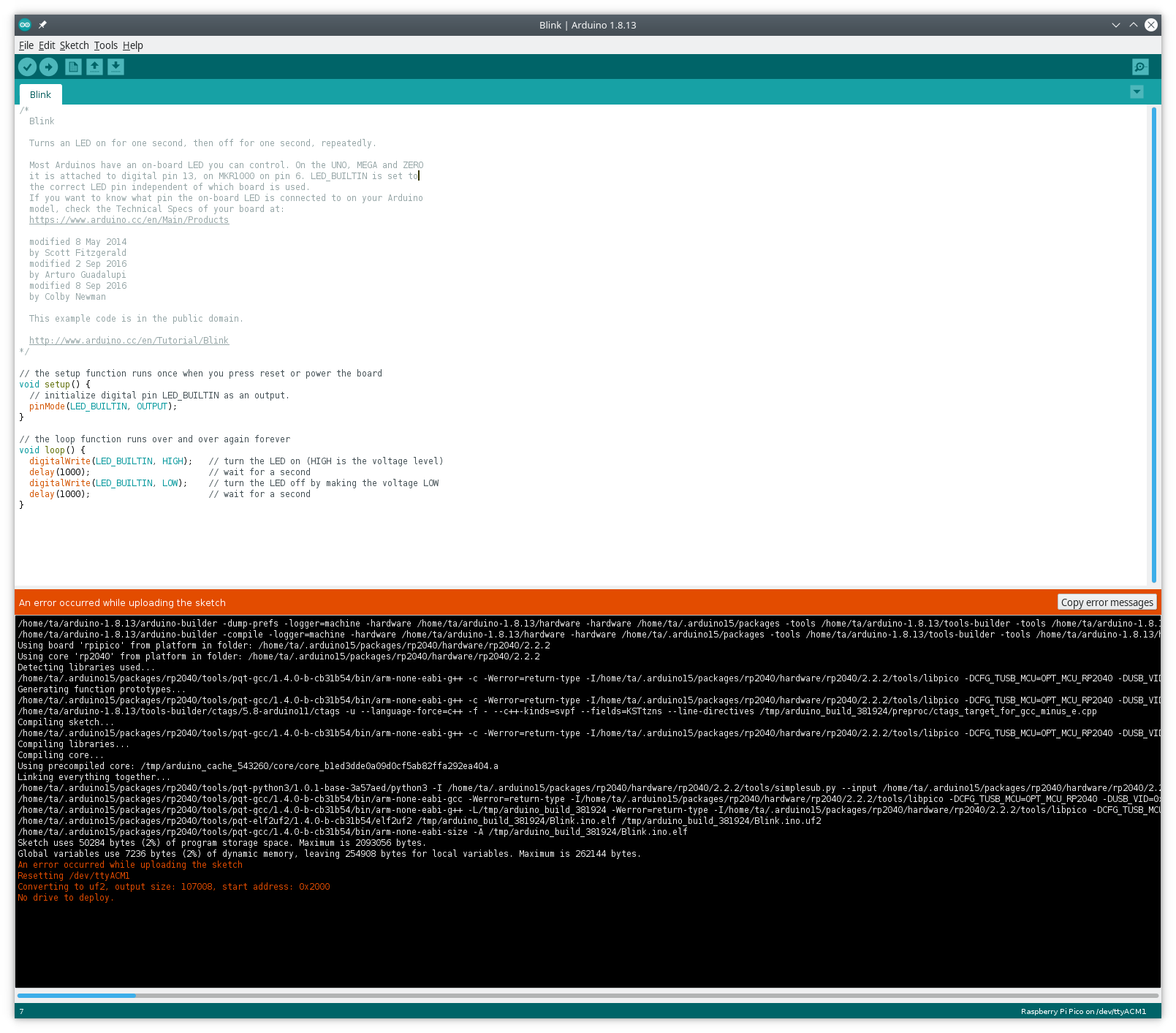The image size is (1176, 1033).
Task: Open the Edit menu
Action: pyautogui.click(x=47, y=45)
